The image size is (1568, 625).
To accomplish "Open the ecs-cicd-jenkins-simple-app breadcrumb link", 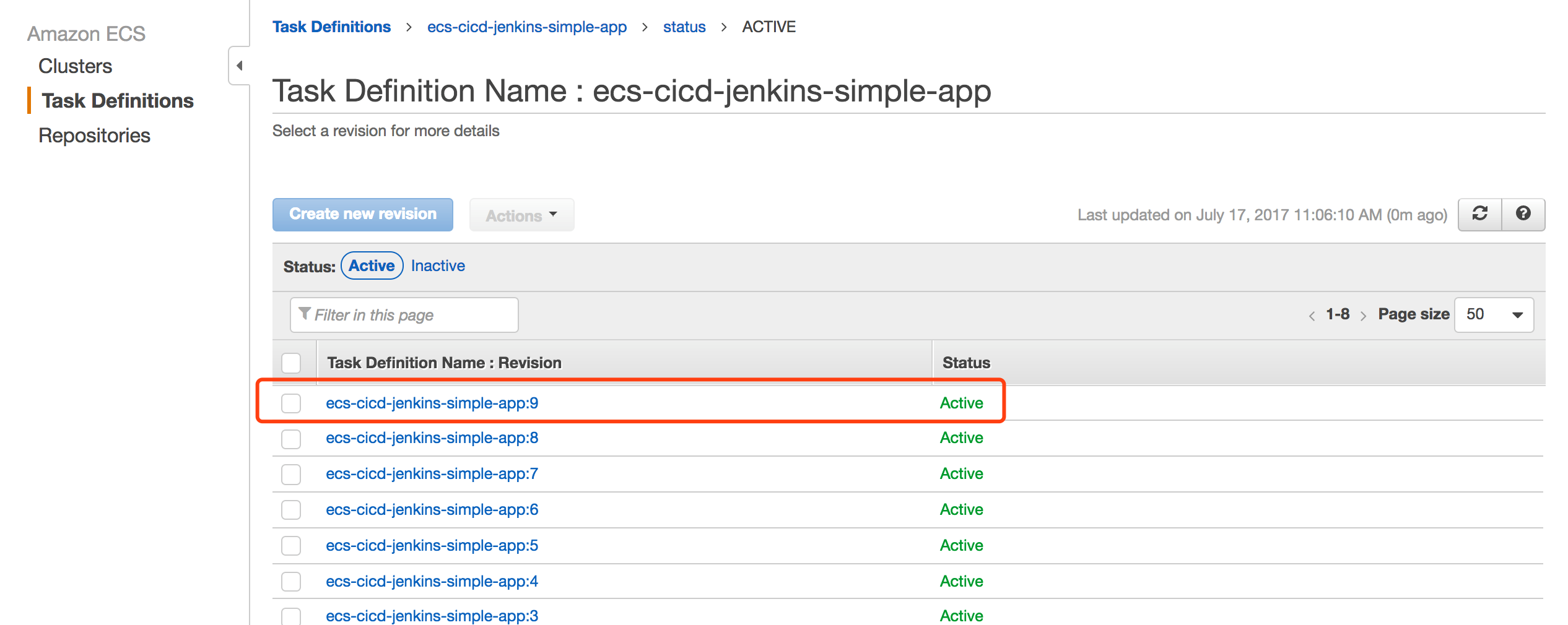I will click(527, 27).
